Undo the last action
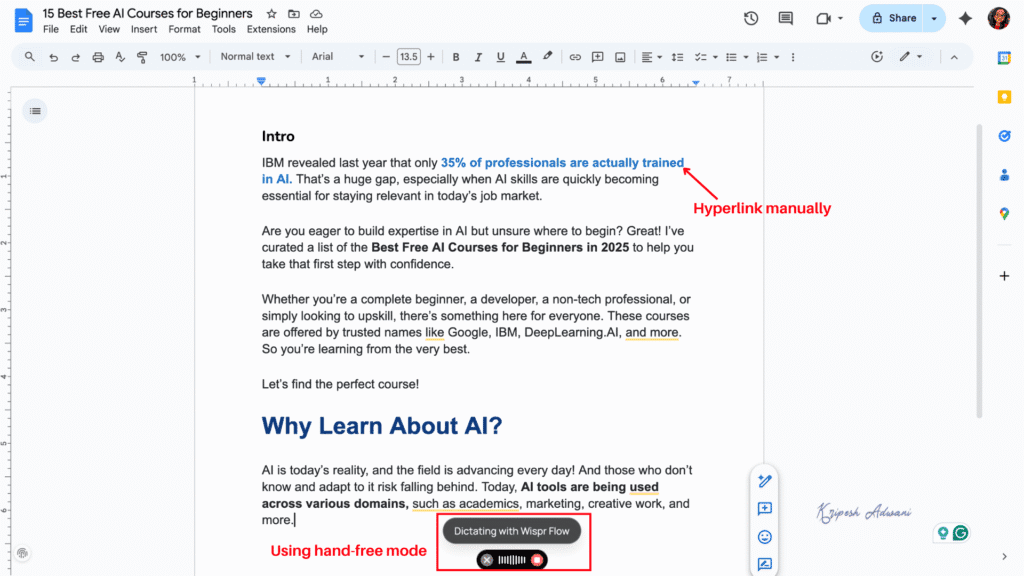The width and height of the screenshot is (1024, 576). [x=54, y=57]
